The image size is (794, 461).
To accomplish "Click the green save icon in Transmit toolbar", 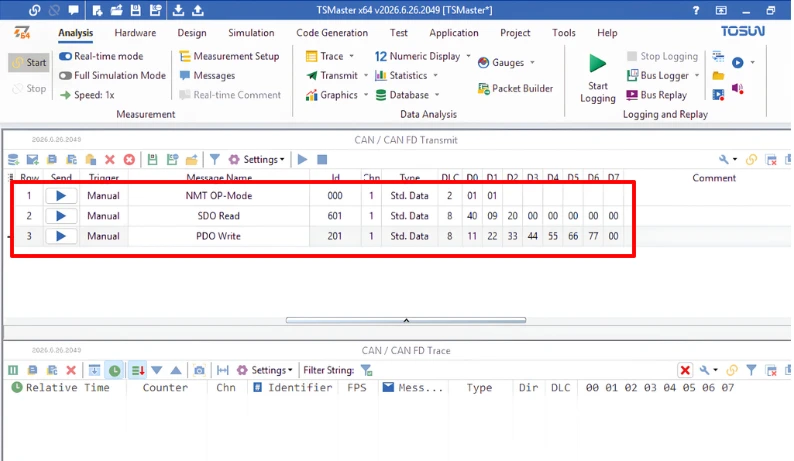I will (152, 160).
